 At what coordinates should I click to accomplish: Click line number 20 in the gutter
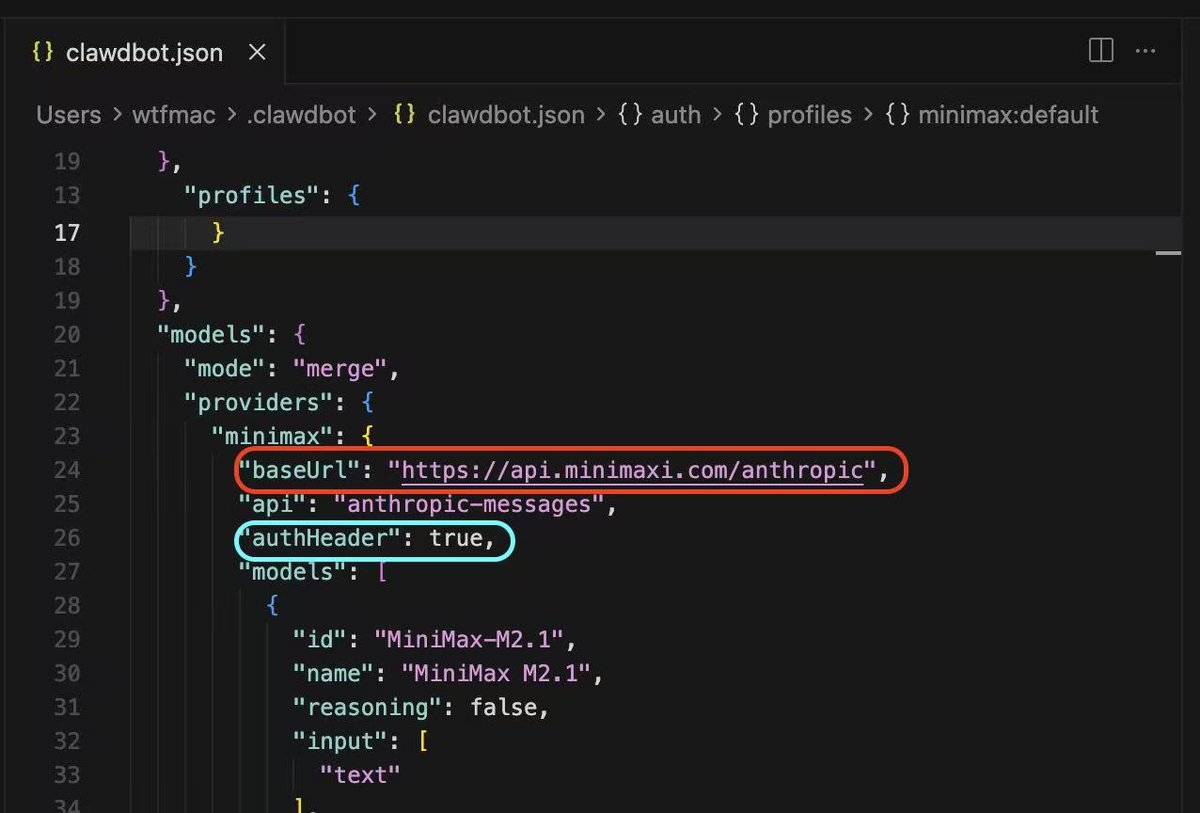(66, 334)
